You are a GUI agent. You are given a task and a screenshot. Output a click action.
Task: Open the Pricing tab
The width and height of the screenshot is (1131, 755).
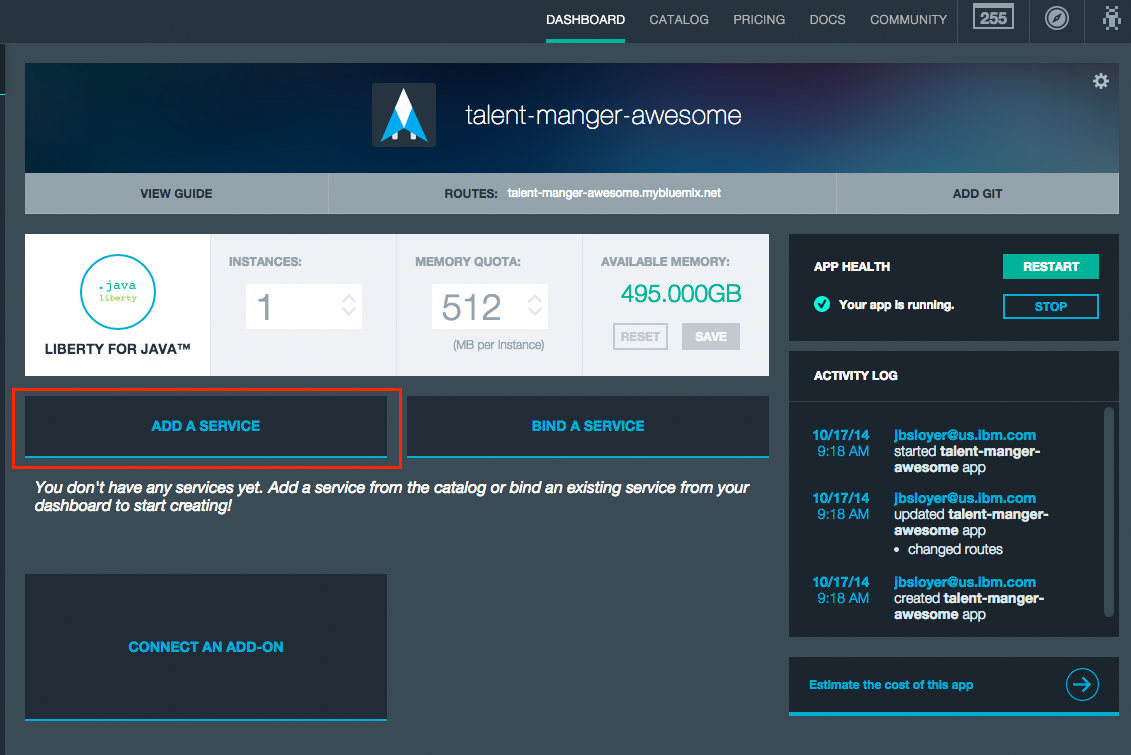pos(759,20)
